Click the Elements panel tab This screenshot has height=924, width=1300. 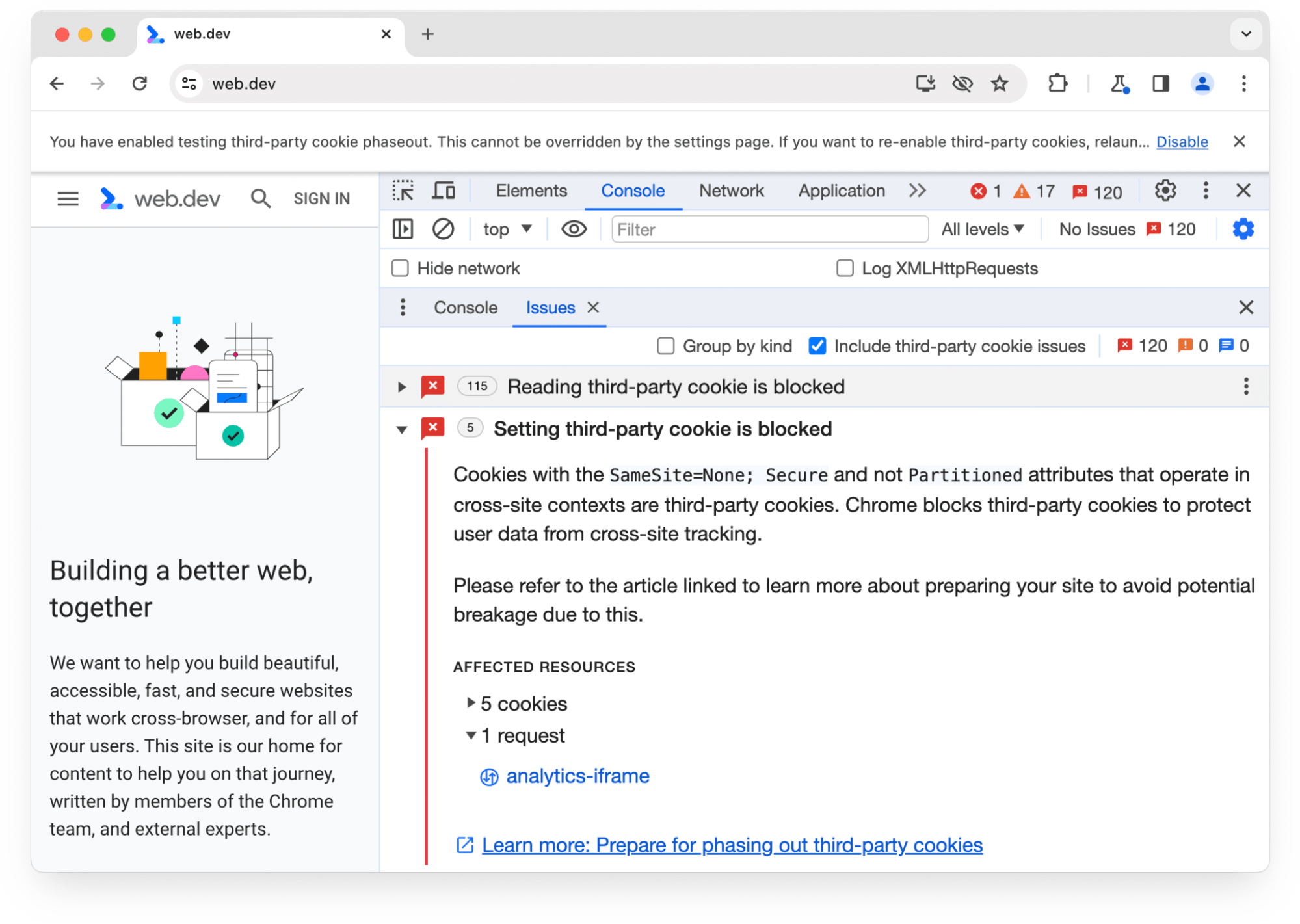[x=530, y=191]
